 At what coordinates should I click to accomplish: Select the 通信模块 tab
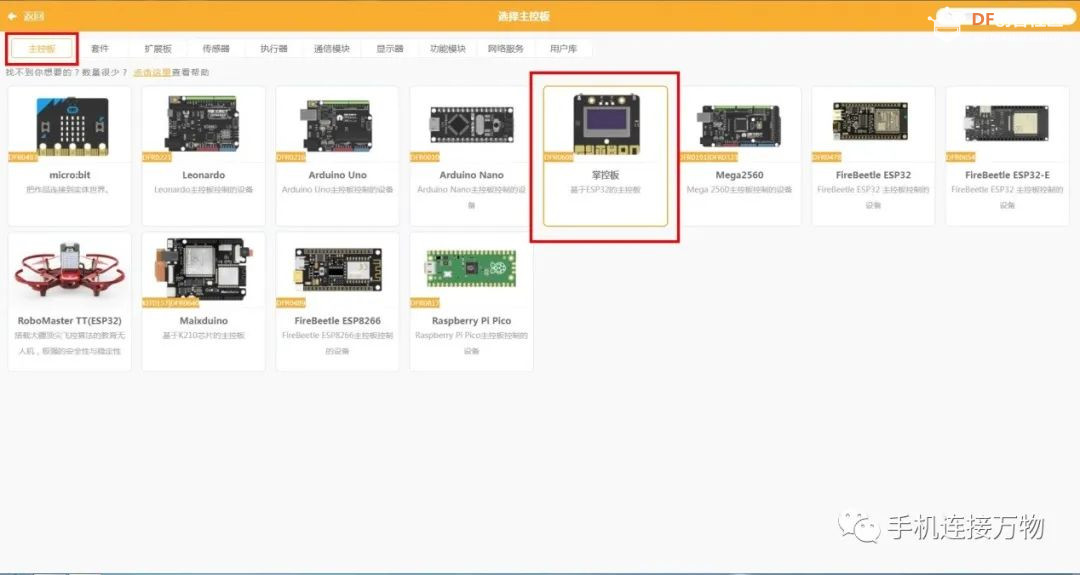pyautogui.click(x=332, y=49)
